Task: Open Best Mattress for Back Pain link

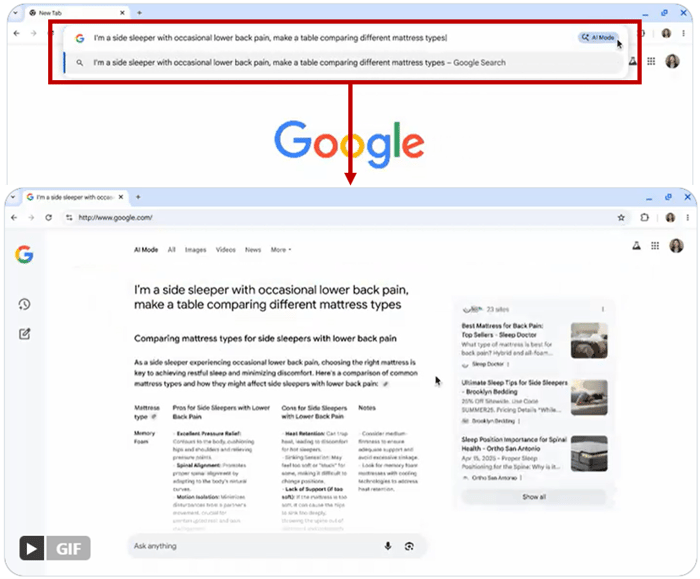Action: click(x=501, y=331)
